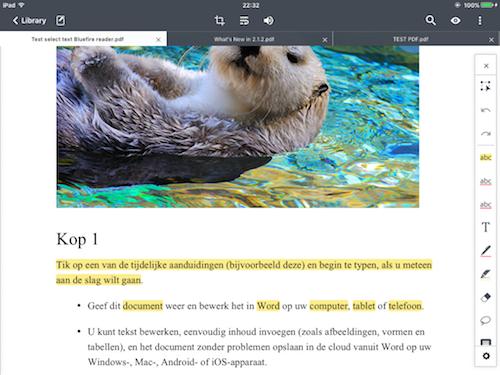The image size is (500, 375).
Task: Select the eraser tool
Action: [x=486, y=297]
